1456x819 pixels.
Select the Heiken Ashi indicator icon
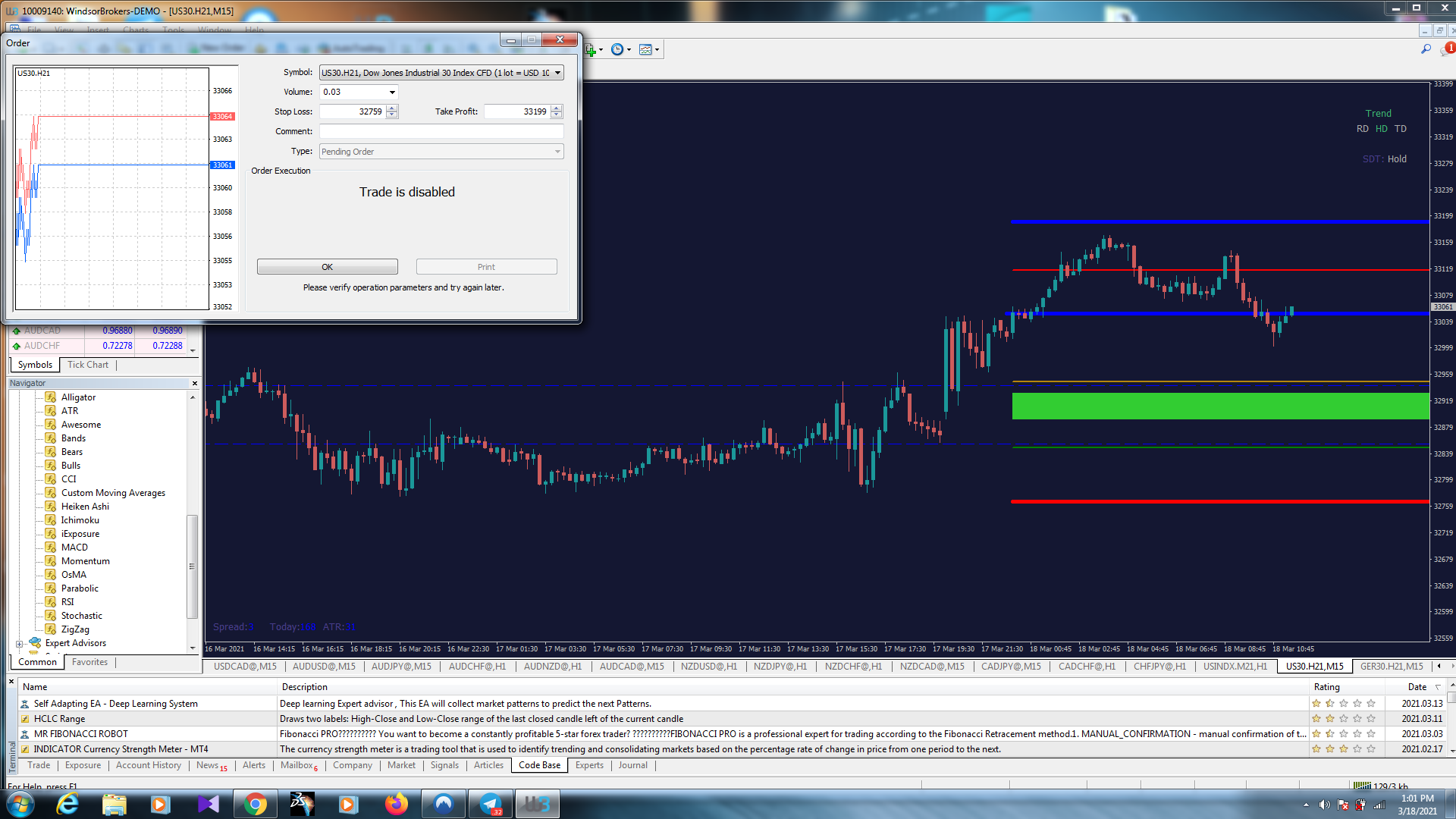[x=51, y=507]
